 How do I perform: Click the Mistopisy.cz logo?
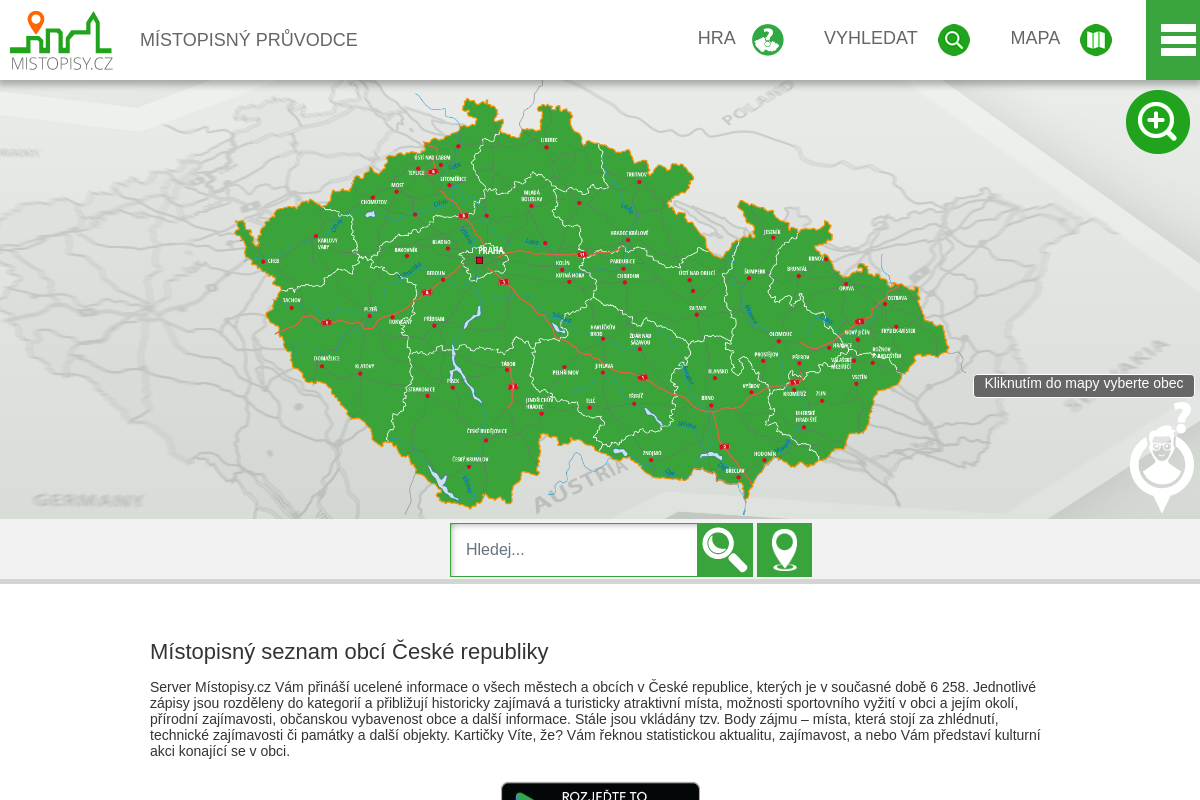[60, 40]
